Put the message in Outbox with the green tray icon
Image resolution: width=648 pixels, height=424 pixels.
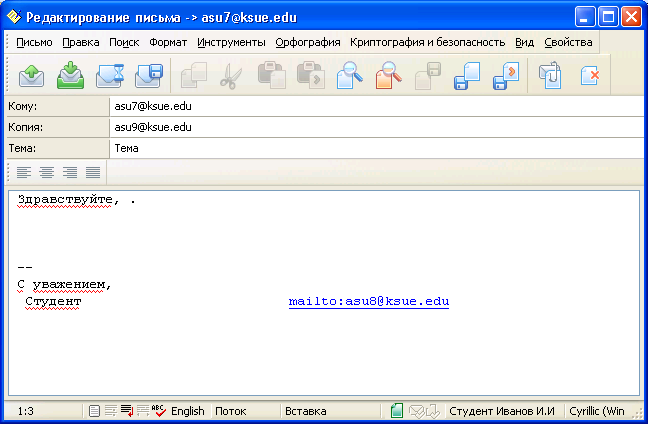(70, 76)
